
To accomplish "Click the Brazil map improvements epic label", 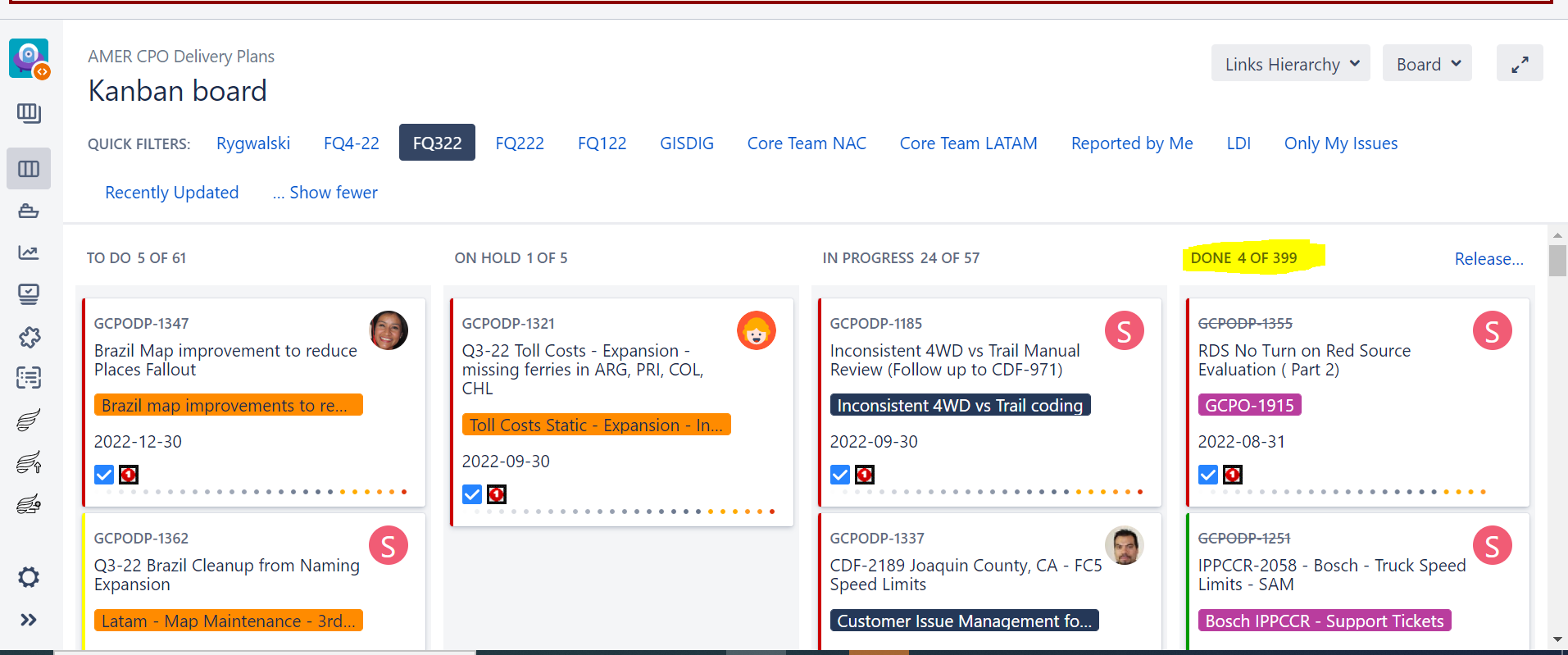I will [x=229, y=406].
